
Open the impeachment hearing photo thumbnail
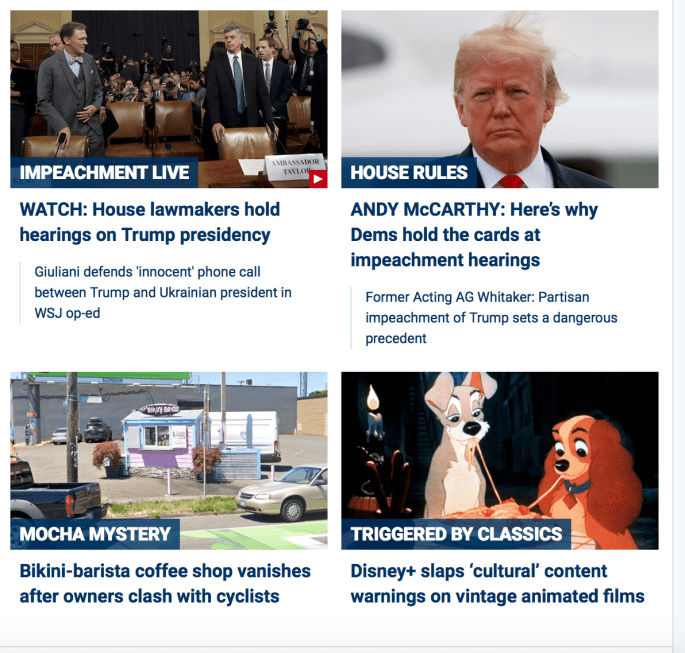click(169, 99)
